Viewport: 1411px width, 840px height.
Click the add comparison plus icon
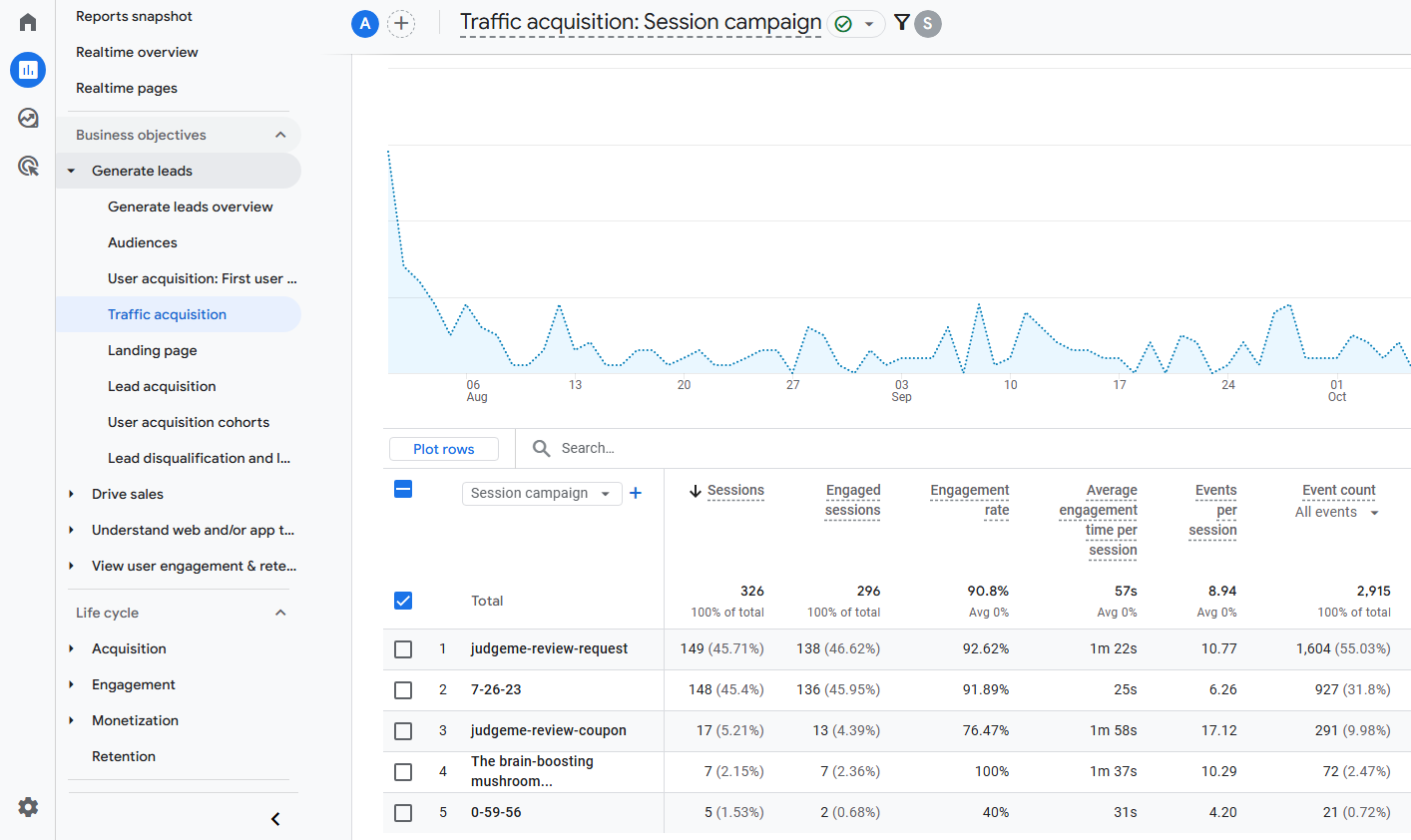[x=401, y=24]
